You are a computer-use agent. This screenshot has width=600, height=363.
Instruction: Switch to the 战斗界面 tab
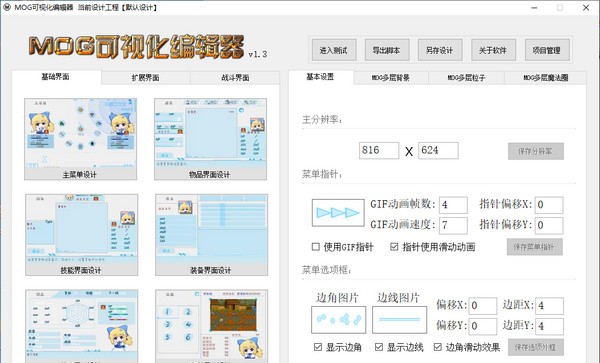pos(235,78)
